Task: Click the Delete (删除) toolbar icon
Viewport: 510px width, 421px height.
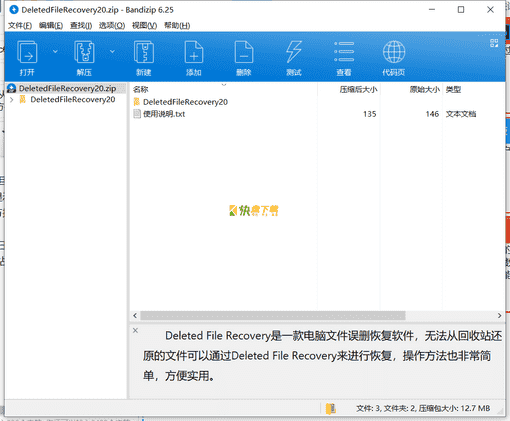Action: point(244,52)
